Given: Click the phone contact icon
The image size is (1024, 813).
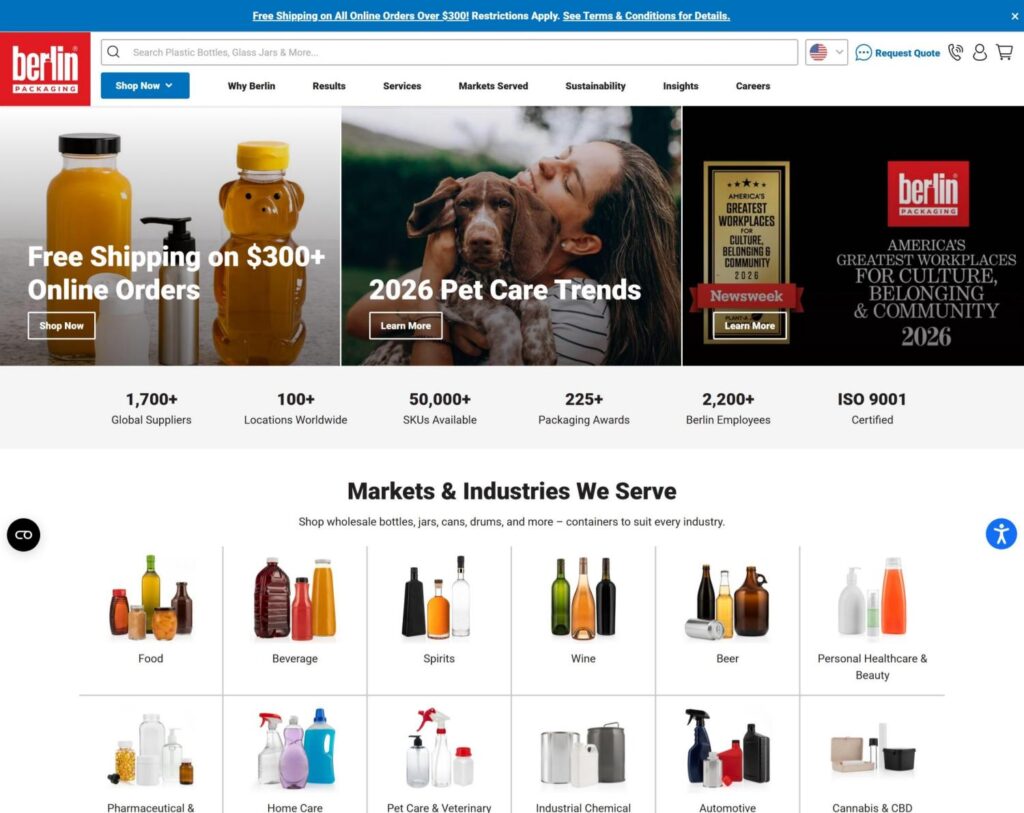Looking at the screenshot, I should pyautogui.click(x=955, y=52).
